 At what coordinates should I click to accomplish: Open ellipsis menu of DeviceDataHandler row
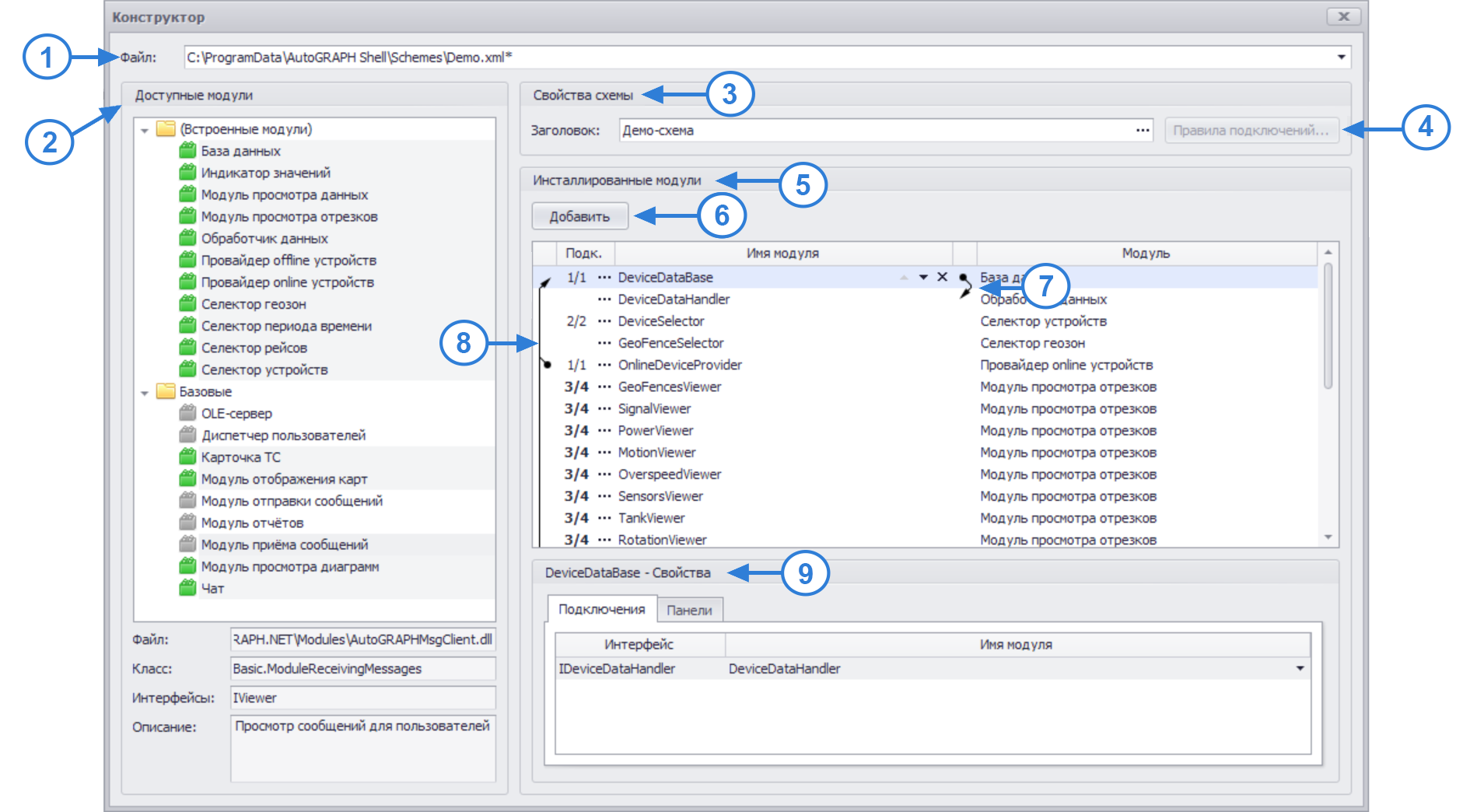pyautogui.click(x=604, y=299)
